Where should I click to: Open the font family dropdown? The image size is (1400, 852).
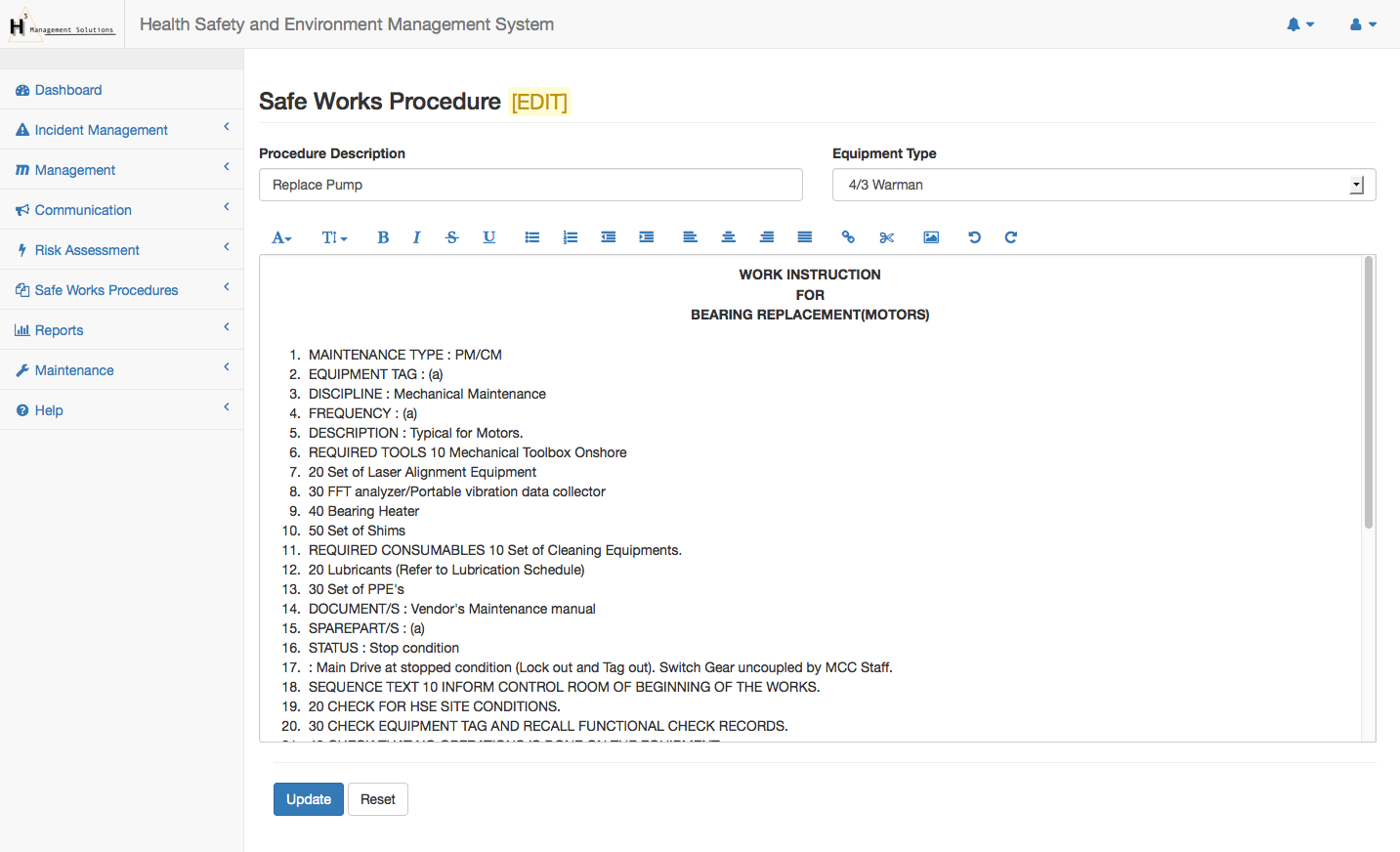pos(281,237)
